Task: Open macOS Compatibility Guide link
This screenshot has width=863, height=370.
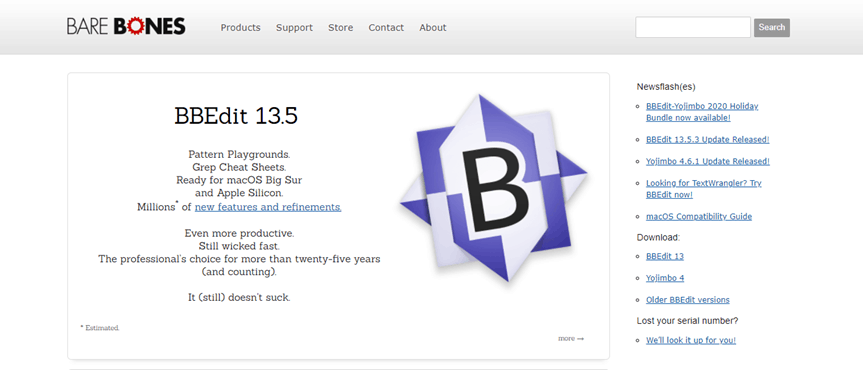Action: [x=698, y=216]
